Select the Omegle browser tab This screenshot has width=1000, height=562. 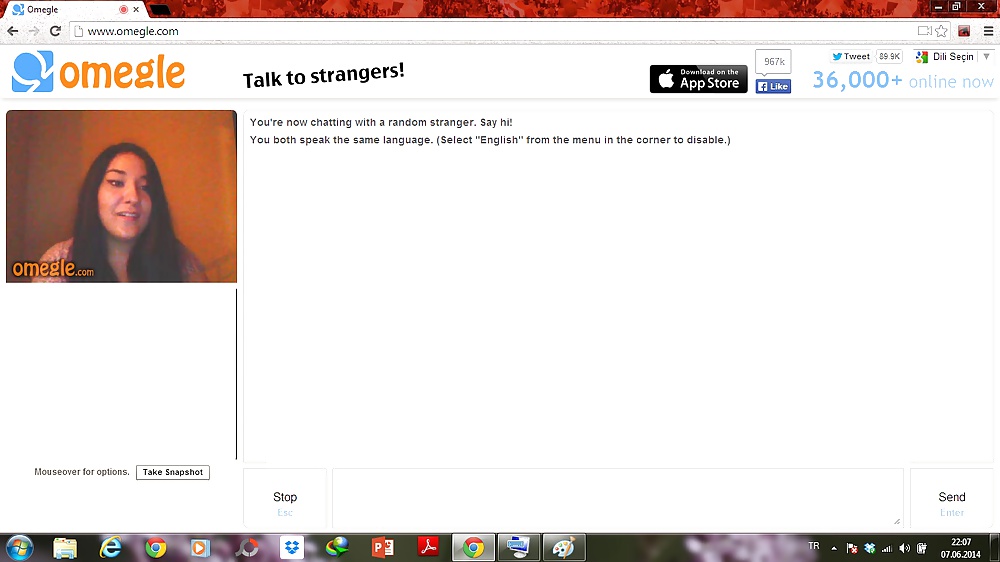click(75, 10)
